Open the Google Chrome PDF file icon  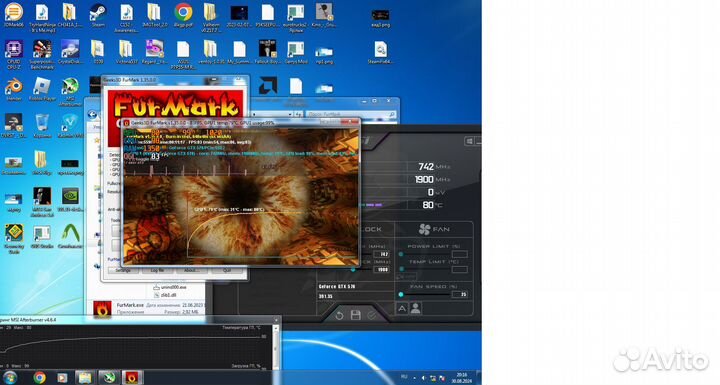coord(183,16)
